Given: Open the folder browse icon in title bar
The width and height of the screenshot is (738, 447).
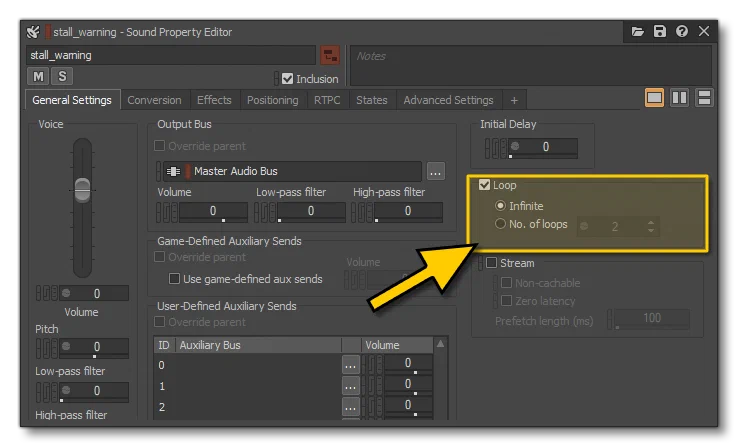Looking at the screenshot, I should (x=637, y=32).
